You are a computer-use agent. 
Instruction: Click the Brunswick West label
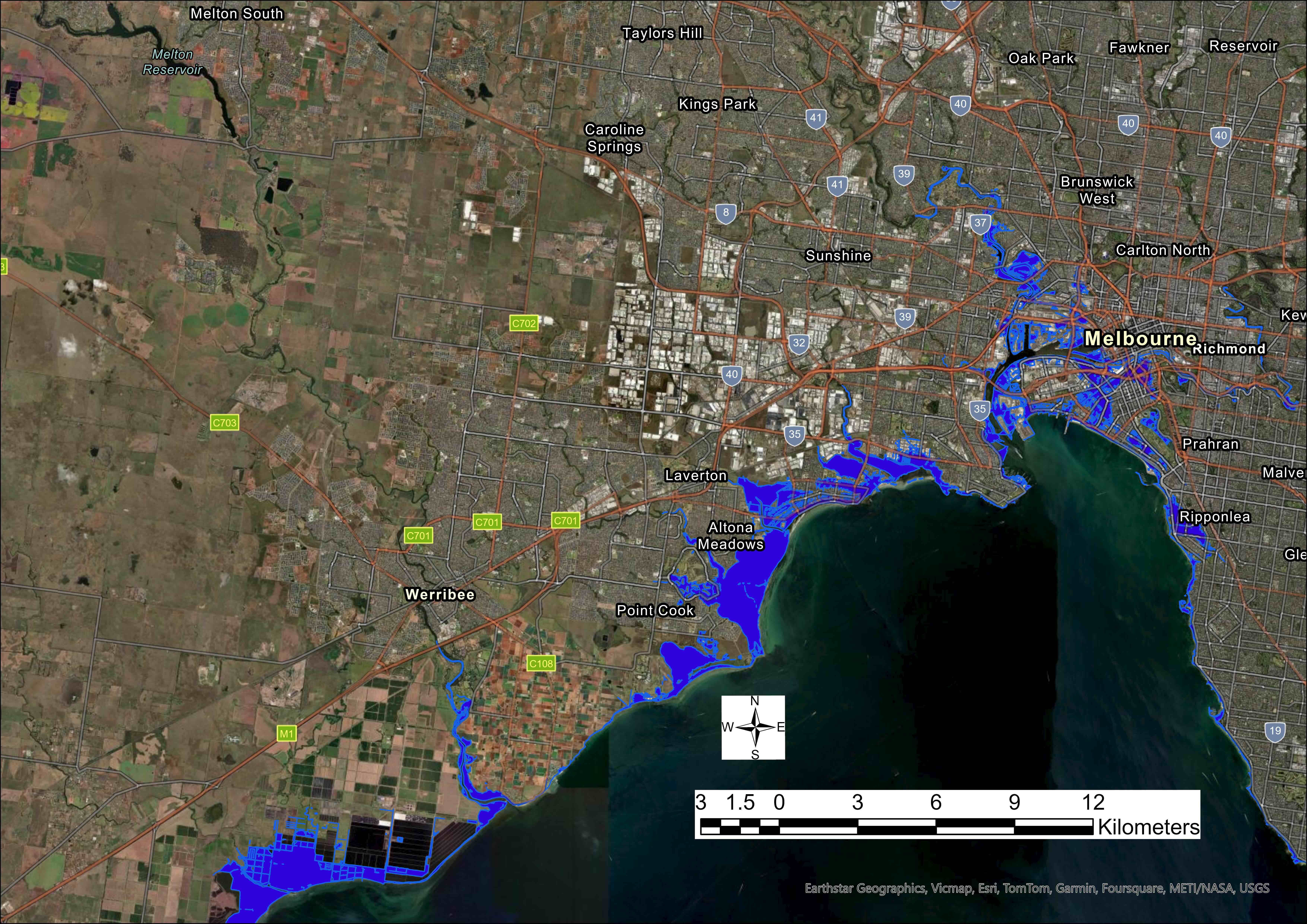[x=1097, y=190]
